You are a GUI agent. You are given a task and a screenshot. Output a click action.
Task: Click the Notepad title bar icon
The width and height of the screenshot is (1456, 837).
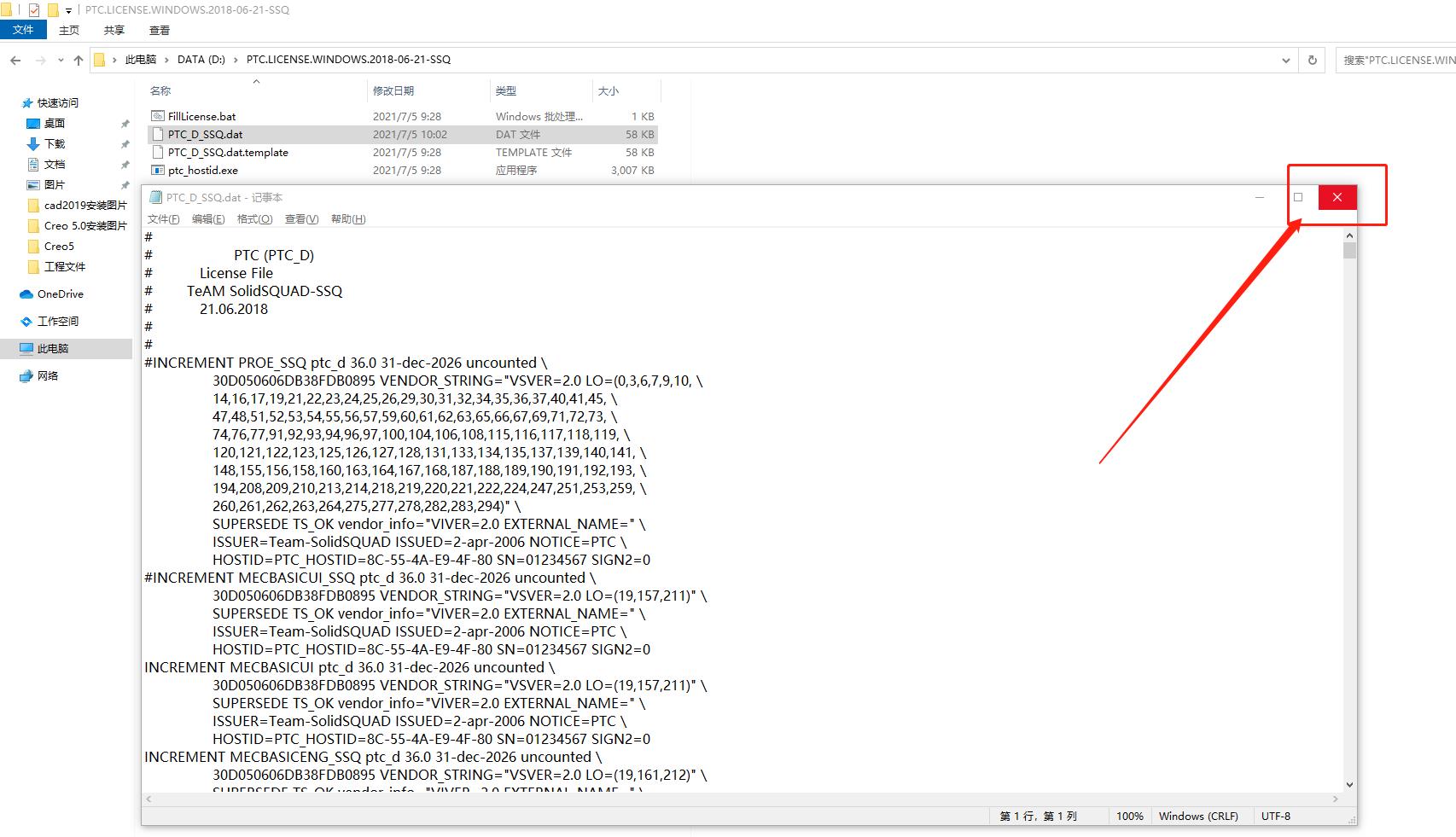click(155, 197)
